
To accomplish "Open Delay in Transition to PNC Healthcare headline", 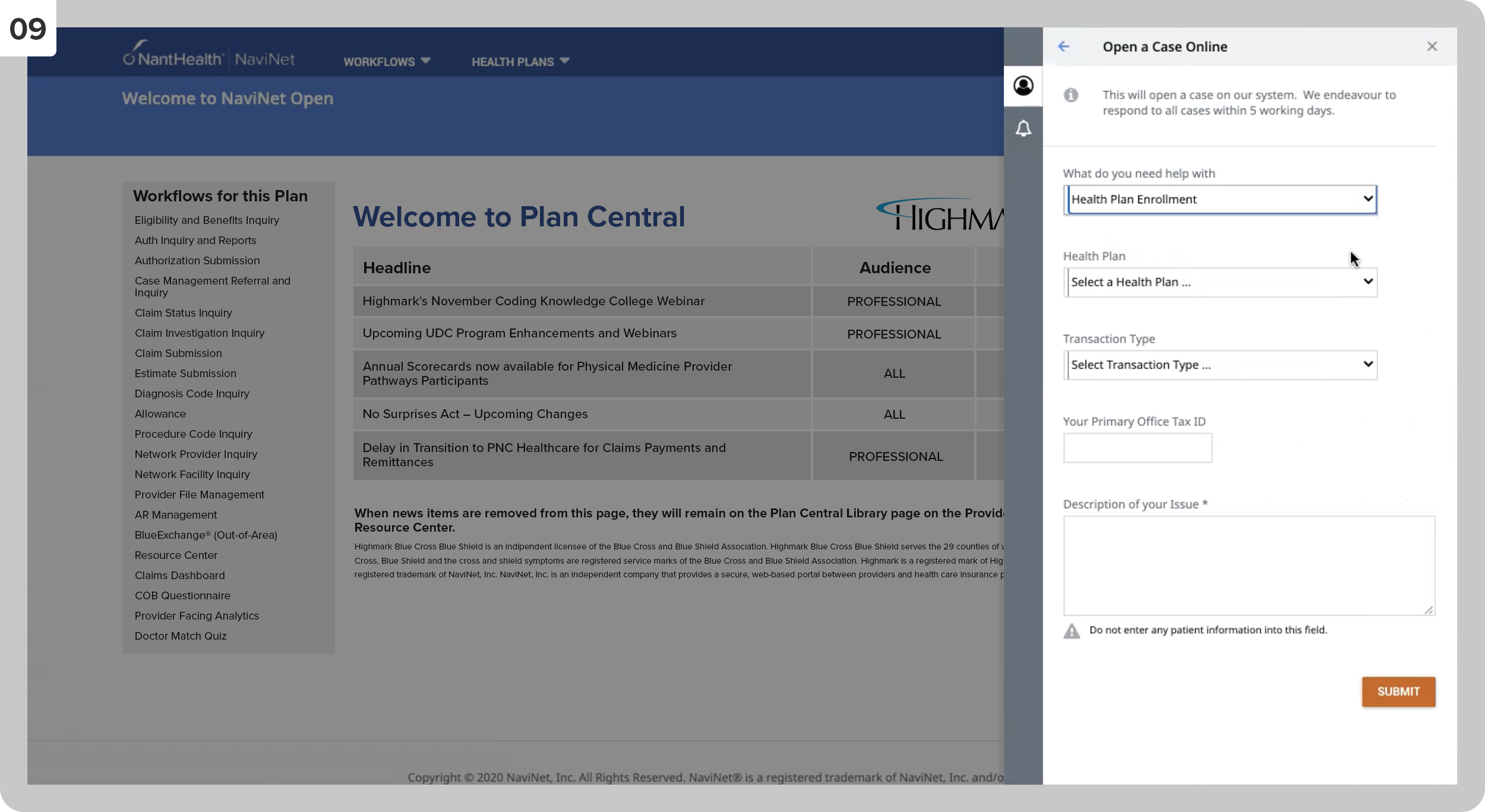I will [544, 455].
